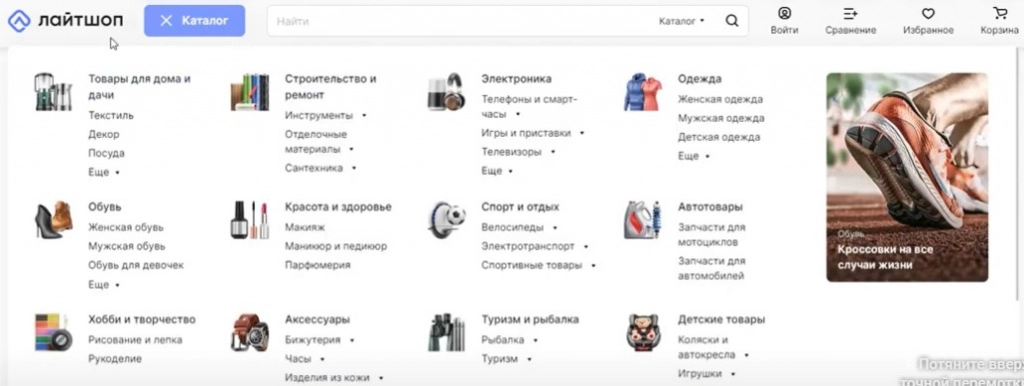The width and height of the screenshot is (1024, 386).
Task: Click the Одежда jackets icon
Action: 643,91
